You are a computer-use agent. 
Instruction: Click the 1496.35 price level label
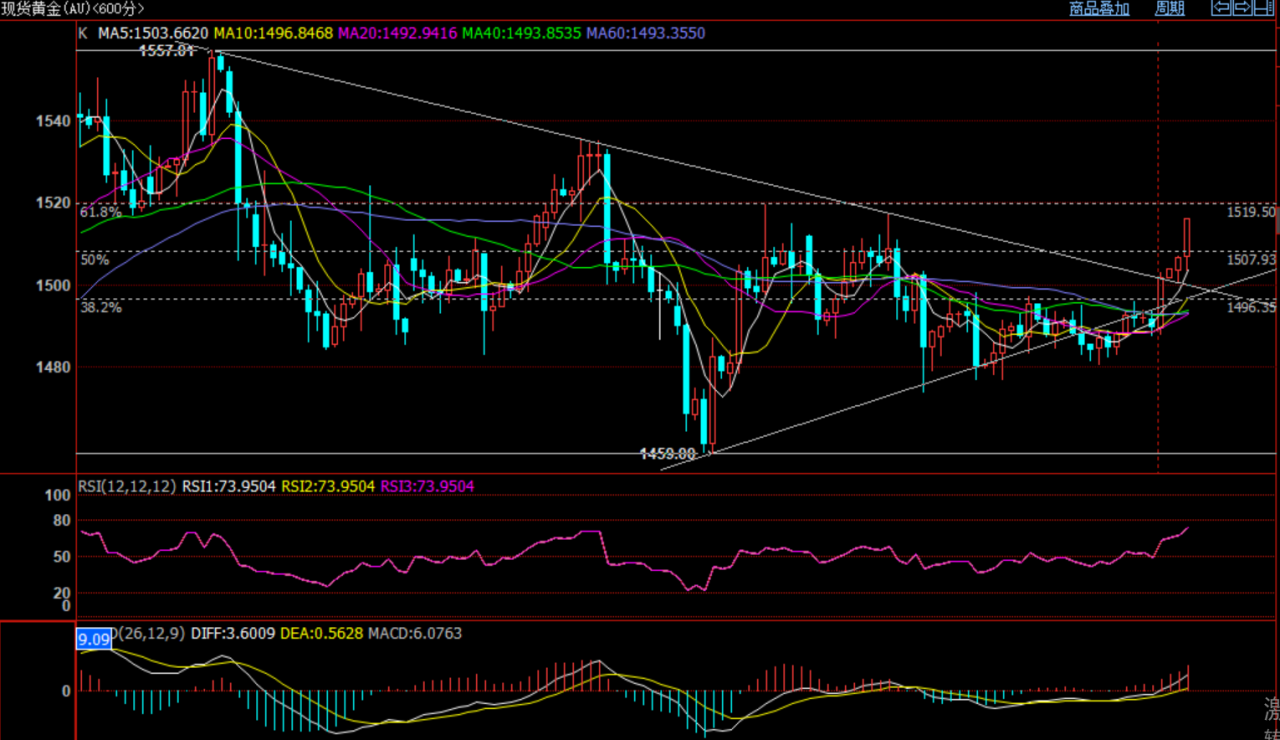click(1252, 307)
